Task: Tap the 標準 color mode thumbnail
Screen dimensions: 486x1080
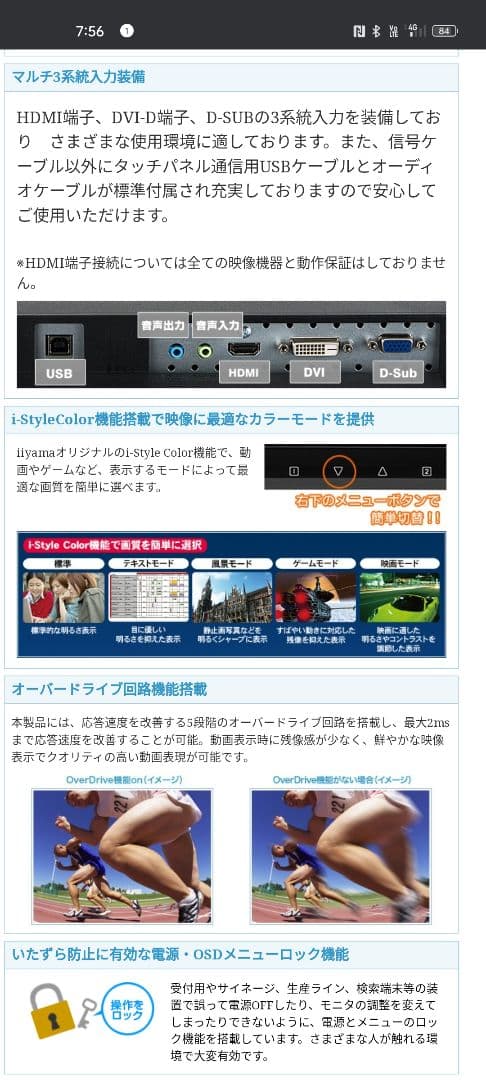Action: click(x=63, y=597)
